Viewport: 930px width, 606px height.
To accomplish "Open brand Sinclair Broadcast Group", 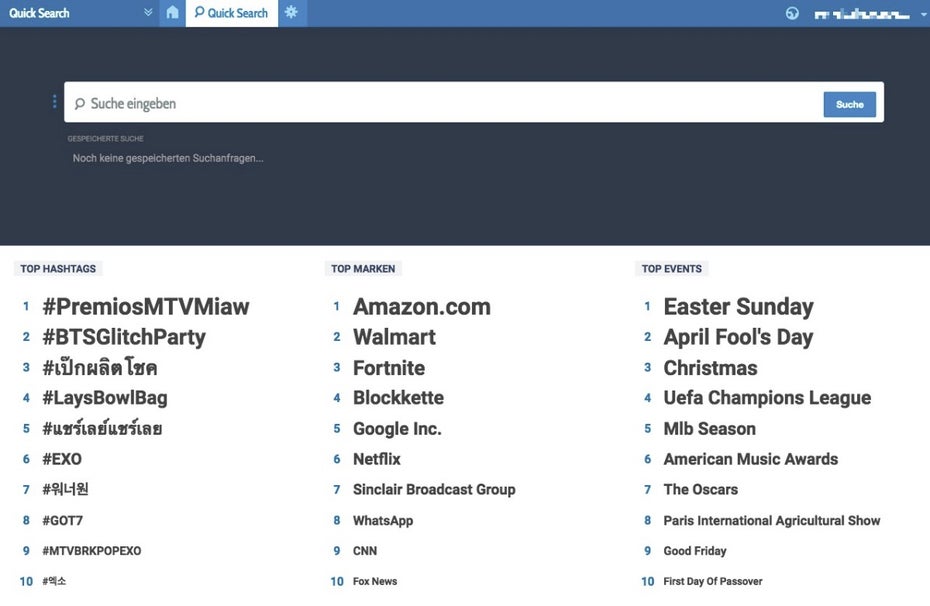I will [x=434, y=490].
